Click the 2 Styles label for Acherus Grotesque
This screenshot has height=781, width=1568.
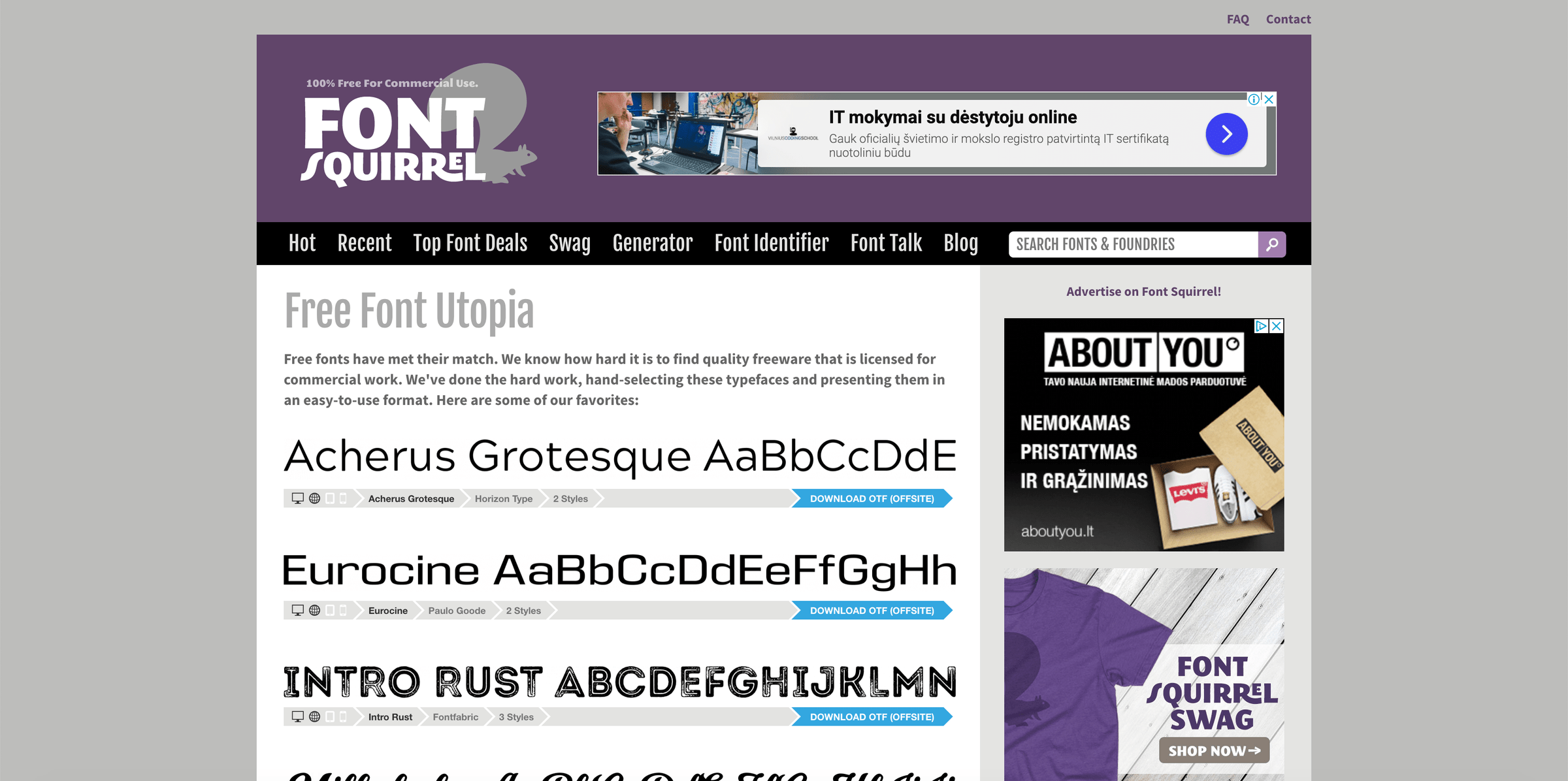pyautogui.click(x=570, y=498)
